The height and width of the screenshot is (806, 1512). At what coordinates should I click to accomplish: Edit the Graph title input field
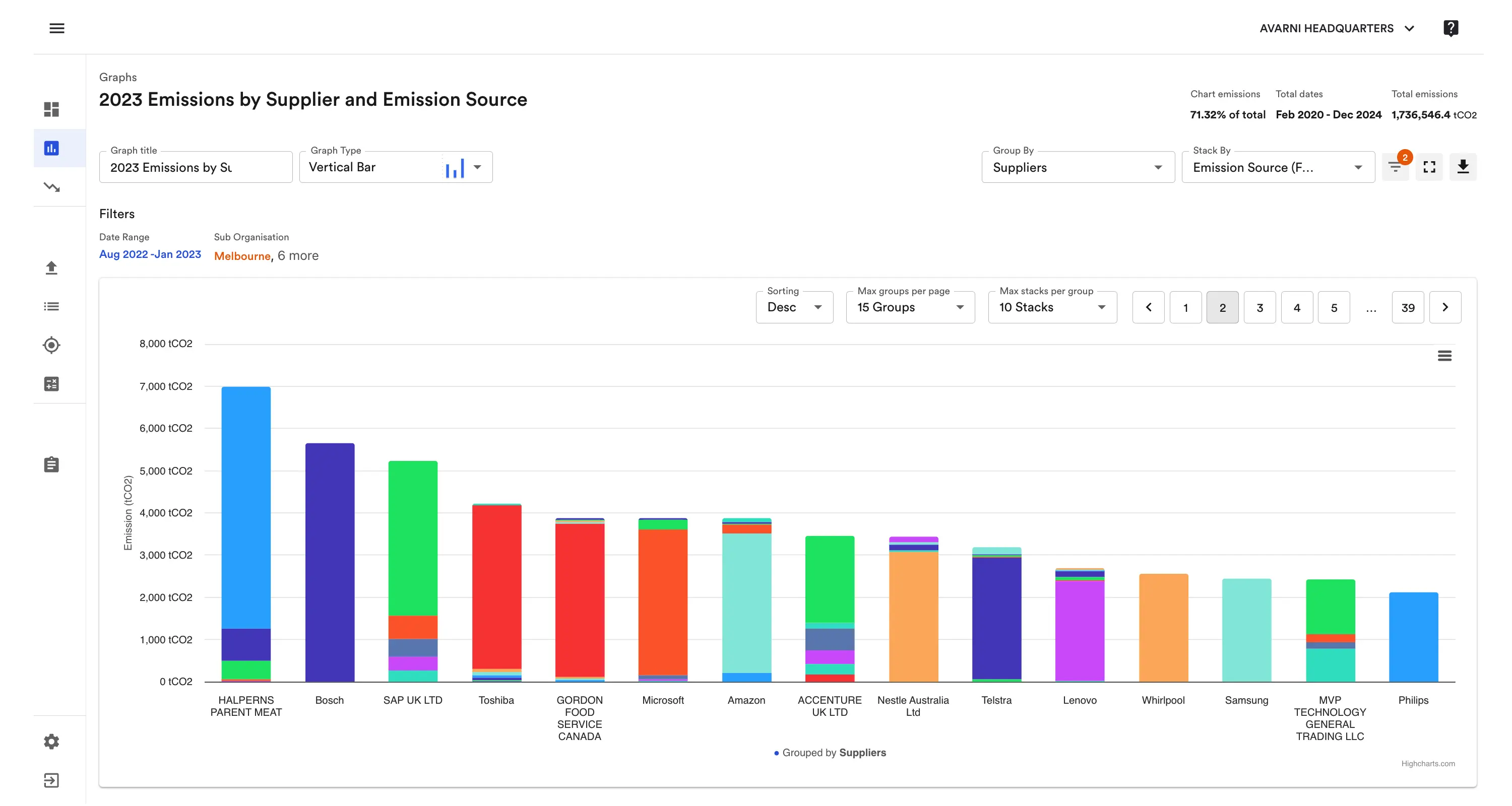(x=196, y=167)
